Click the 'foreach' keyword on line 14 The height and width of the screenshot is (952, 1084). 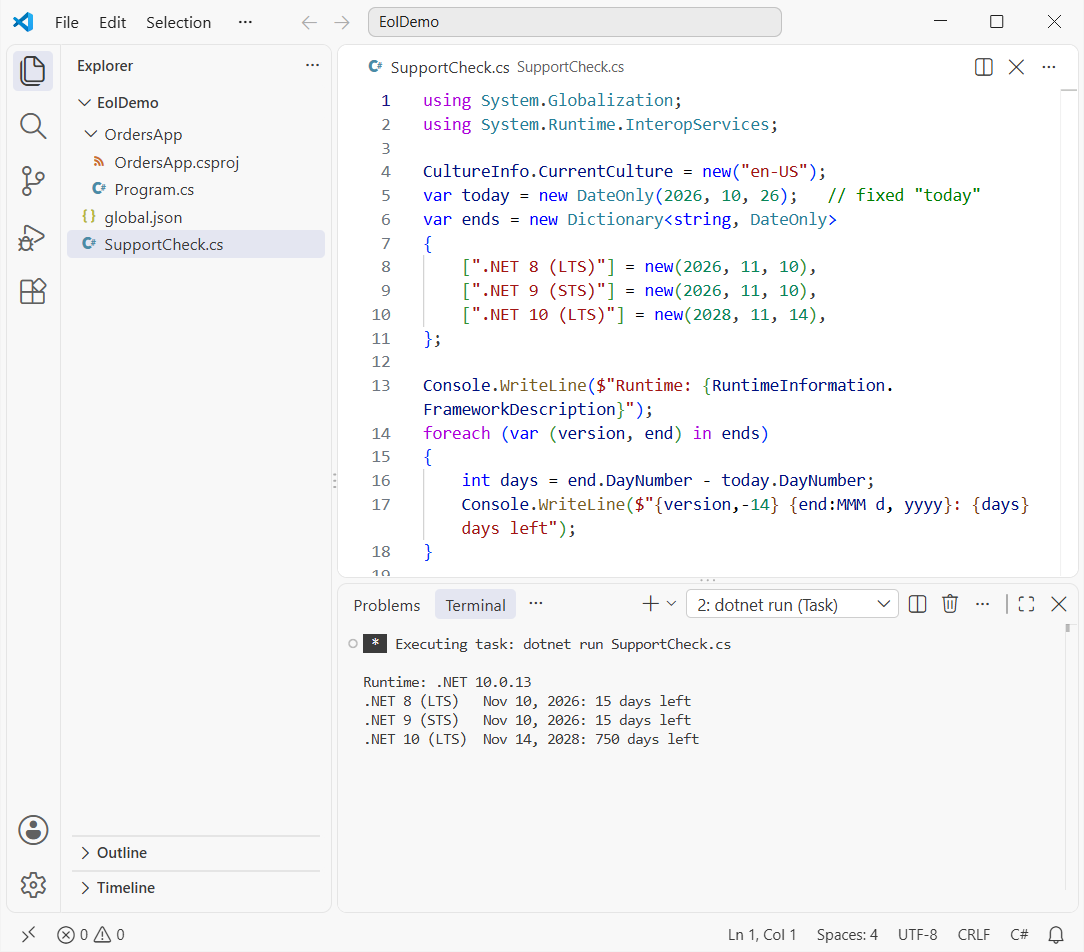(x=456, y=433)
